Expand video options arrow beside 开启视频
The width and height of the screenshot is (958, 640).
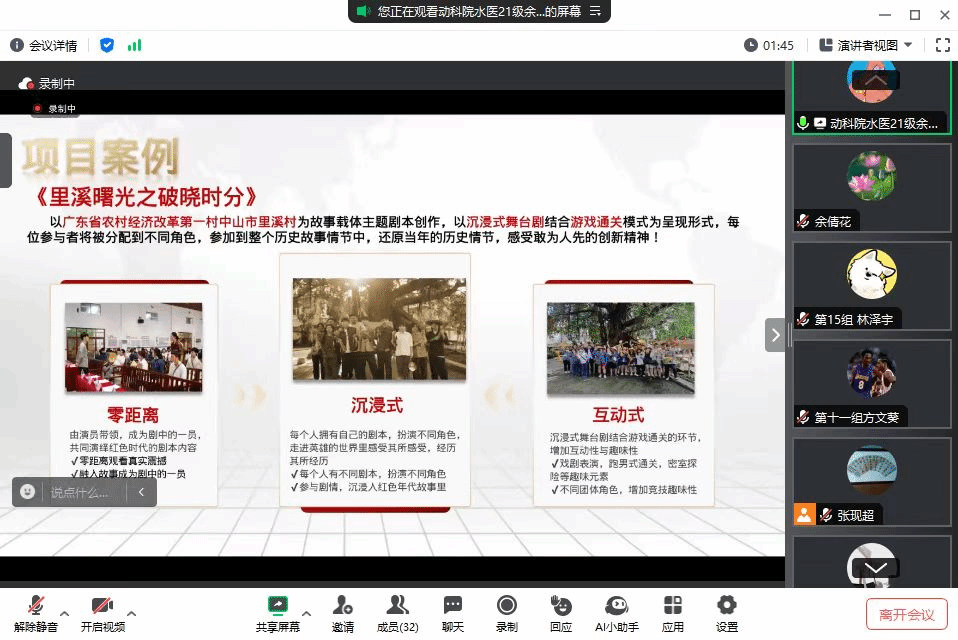tap(131, 613)
